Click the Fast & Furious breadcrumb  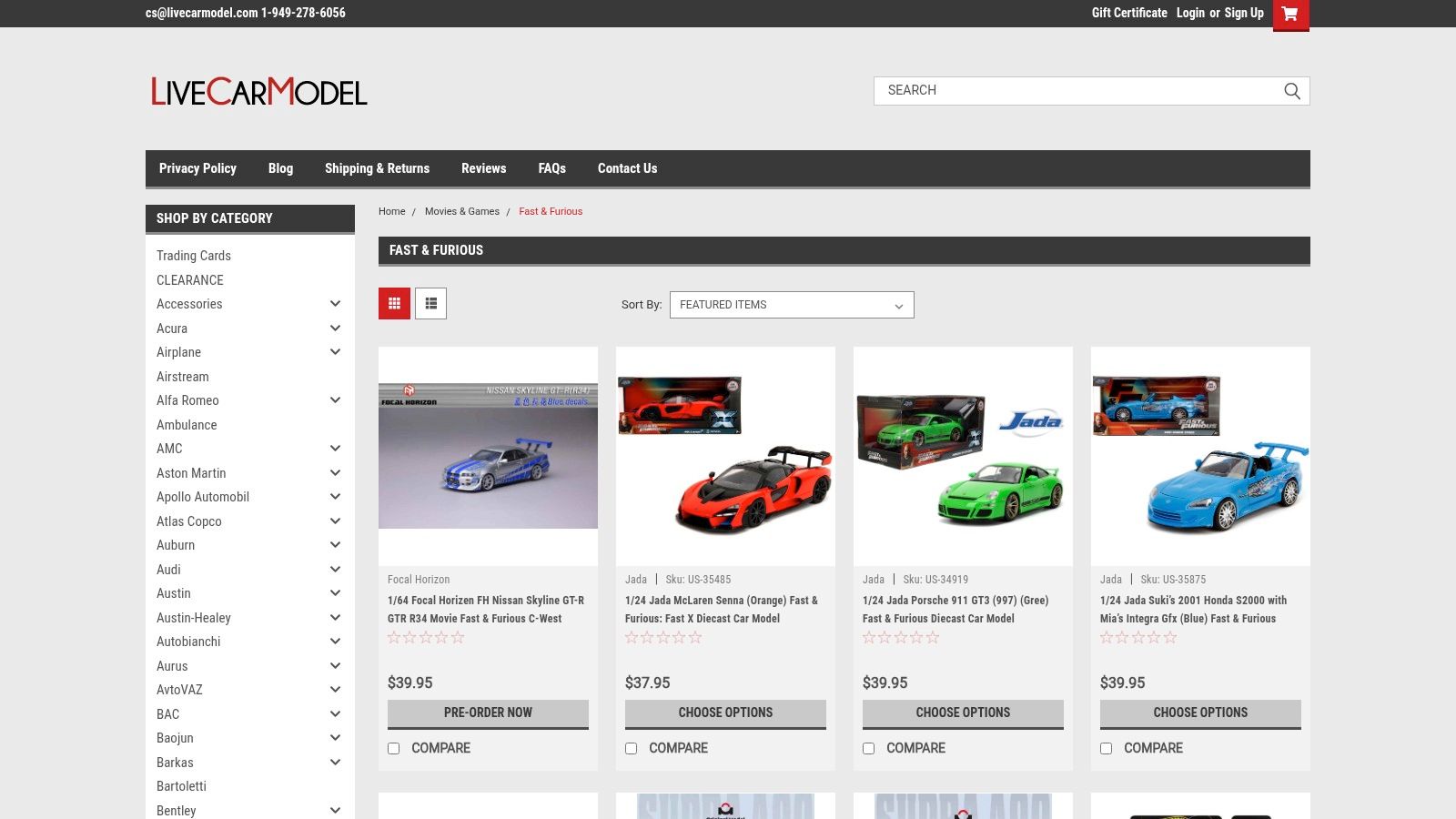[x=551, y=211]
